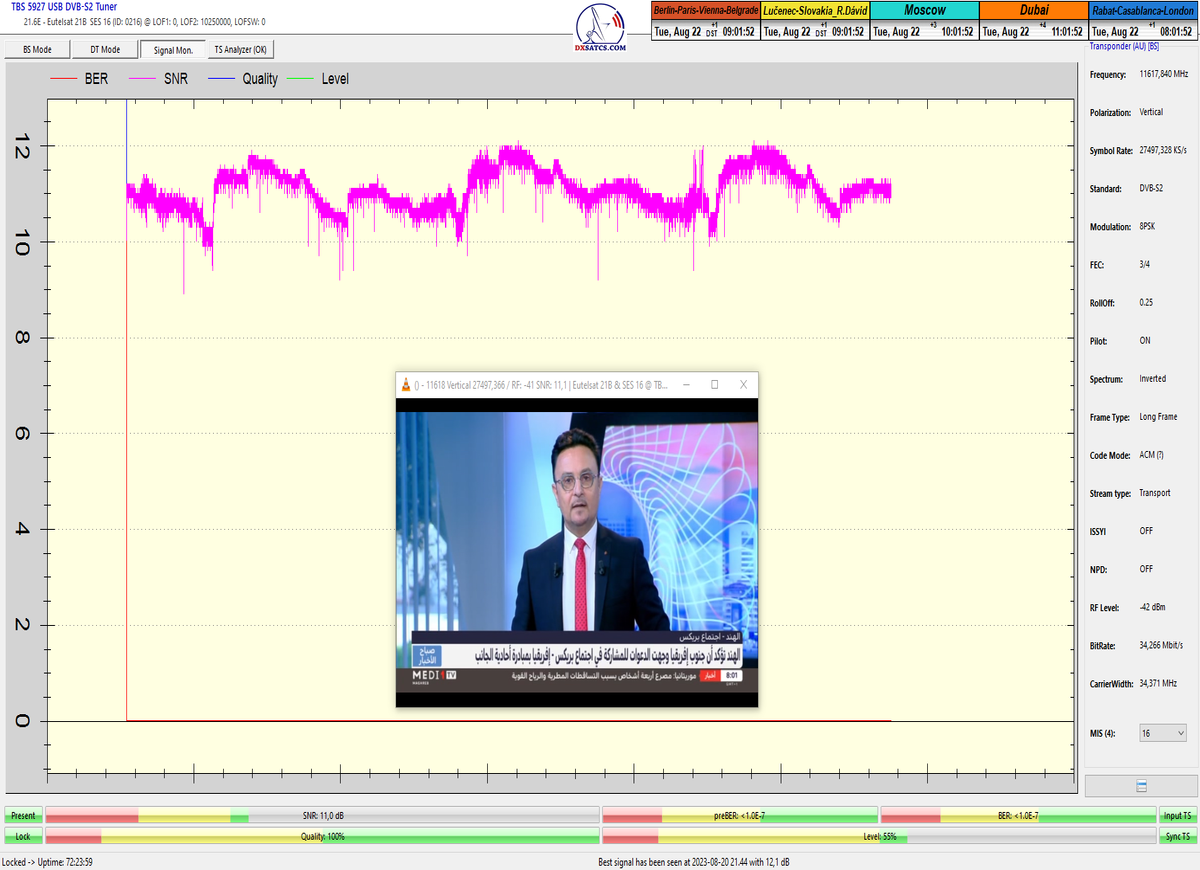Image resolution: width=1200 pixels, height=870 pixels.
Task: Close the VLC video window
Action: pyautogui.click(x=743, y=385)
